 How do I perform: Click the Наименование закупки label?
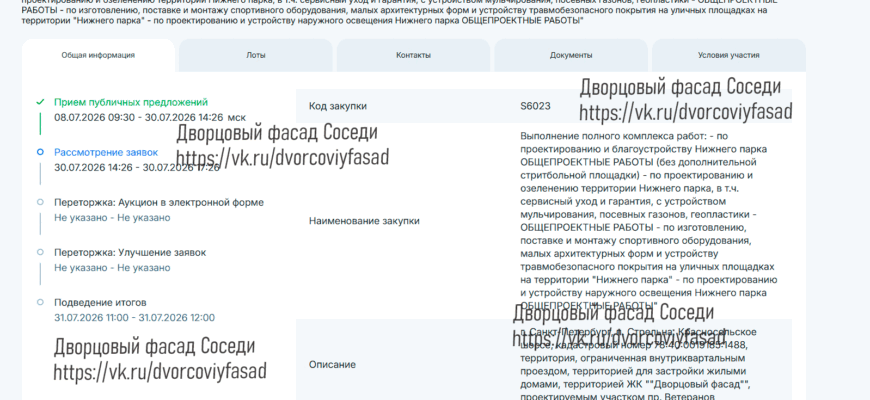coord(364,221)
